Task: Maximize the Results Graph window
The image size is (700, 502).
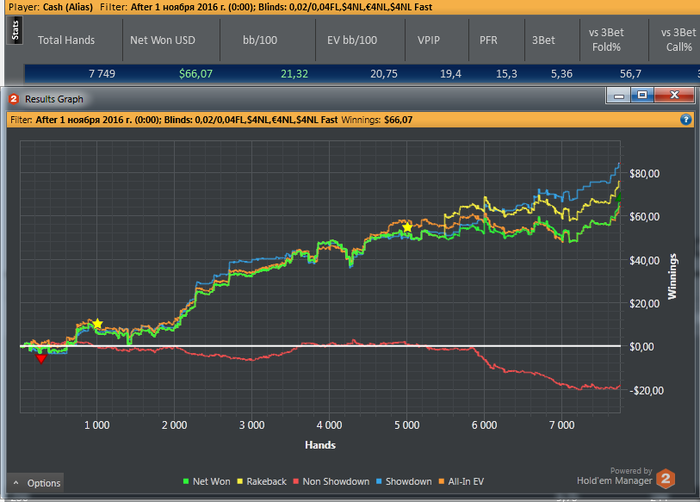Action: coord(642,95)
